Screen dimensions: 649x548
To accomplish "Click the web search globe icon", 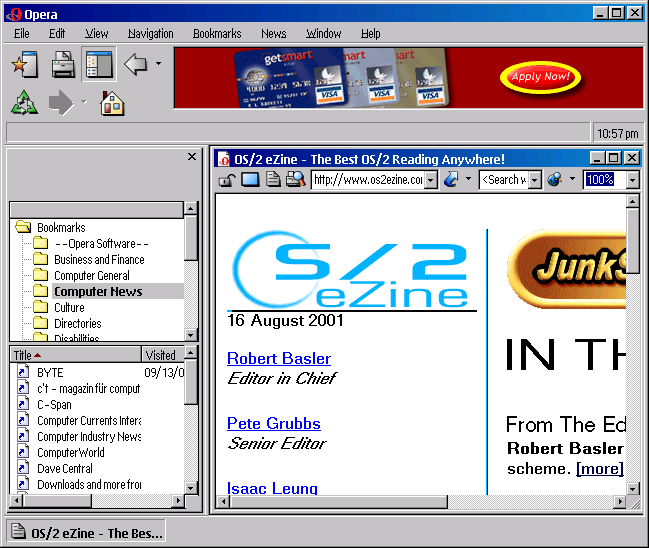I will (555, 179).
